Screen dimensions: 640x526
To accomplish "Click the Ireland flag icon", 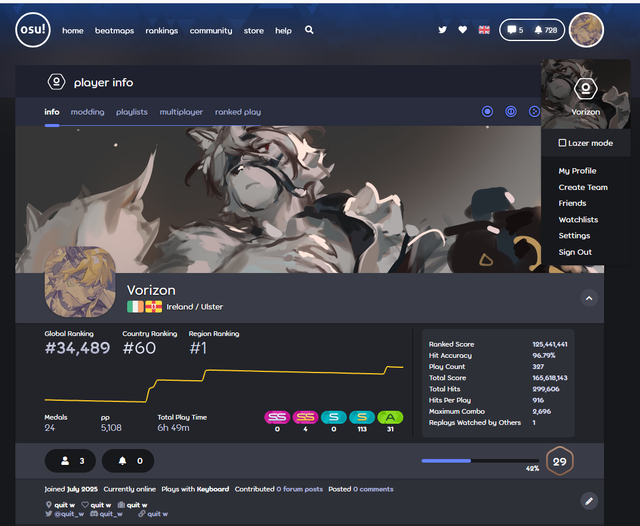I will click(135, 306).
